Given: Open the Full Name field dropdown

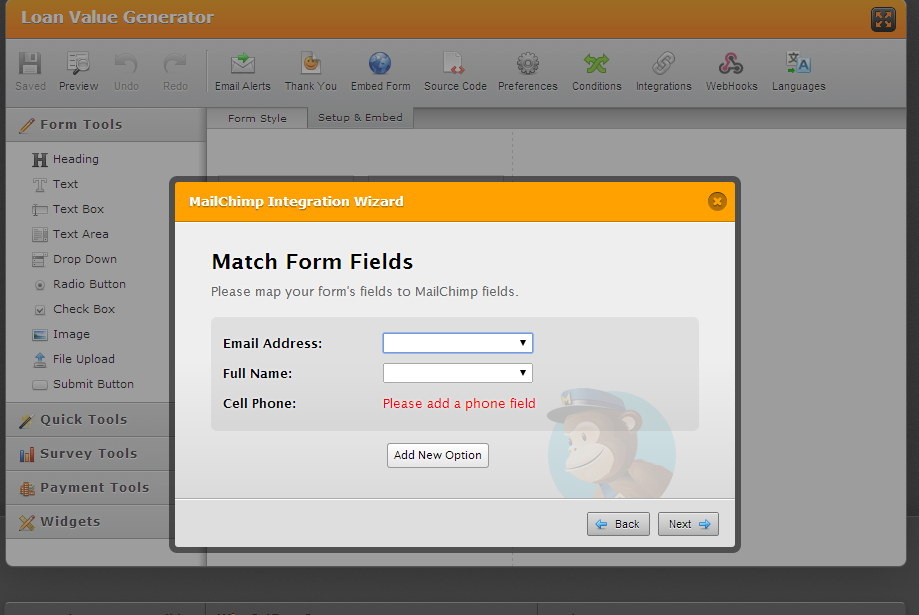Looking at the screenshot, I should tap(457, 373).
